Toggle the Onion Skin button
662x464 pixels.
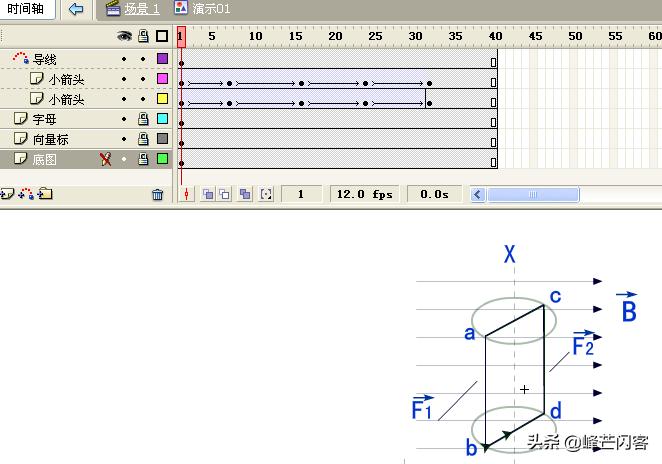208,194
